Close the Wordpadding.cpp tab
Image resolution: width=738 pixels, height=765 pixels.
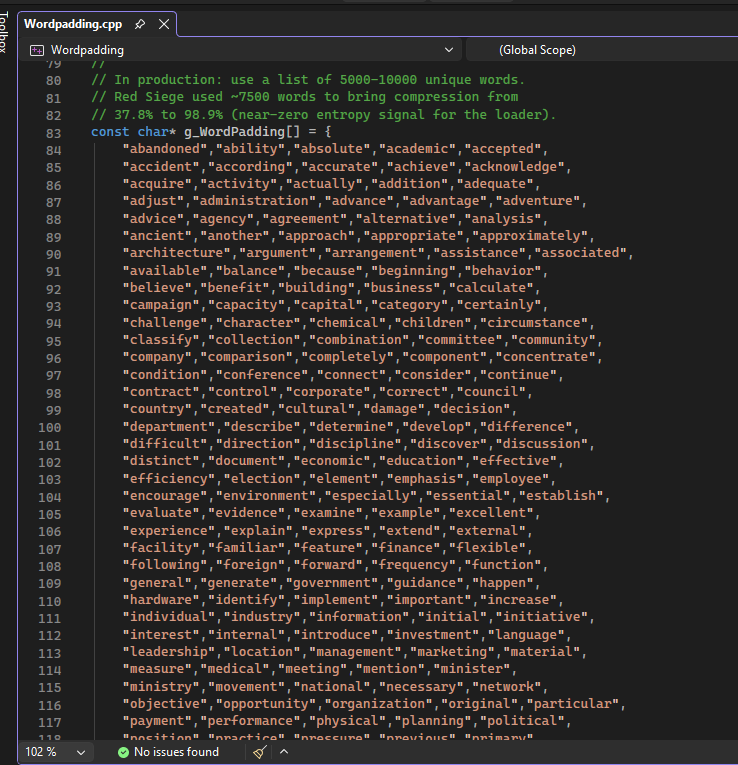pos(164,24)
